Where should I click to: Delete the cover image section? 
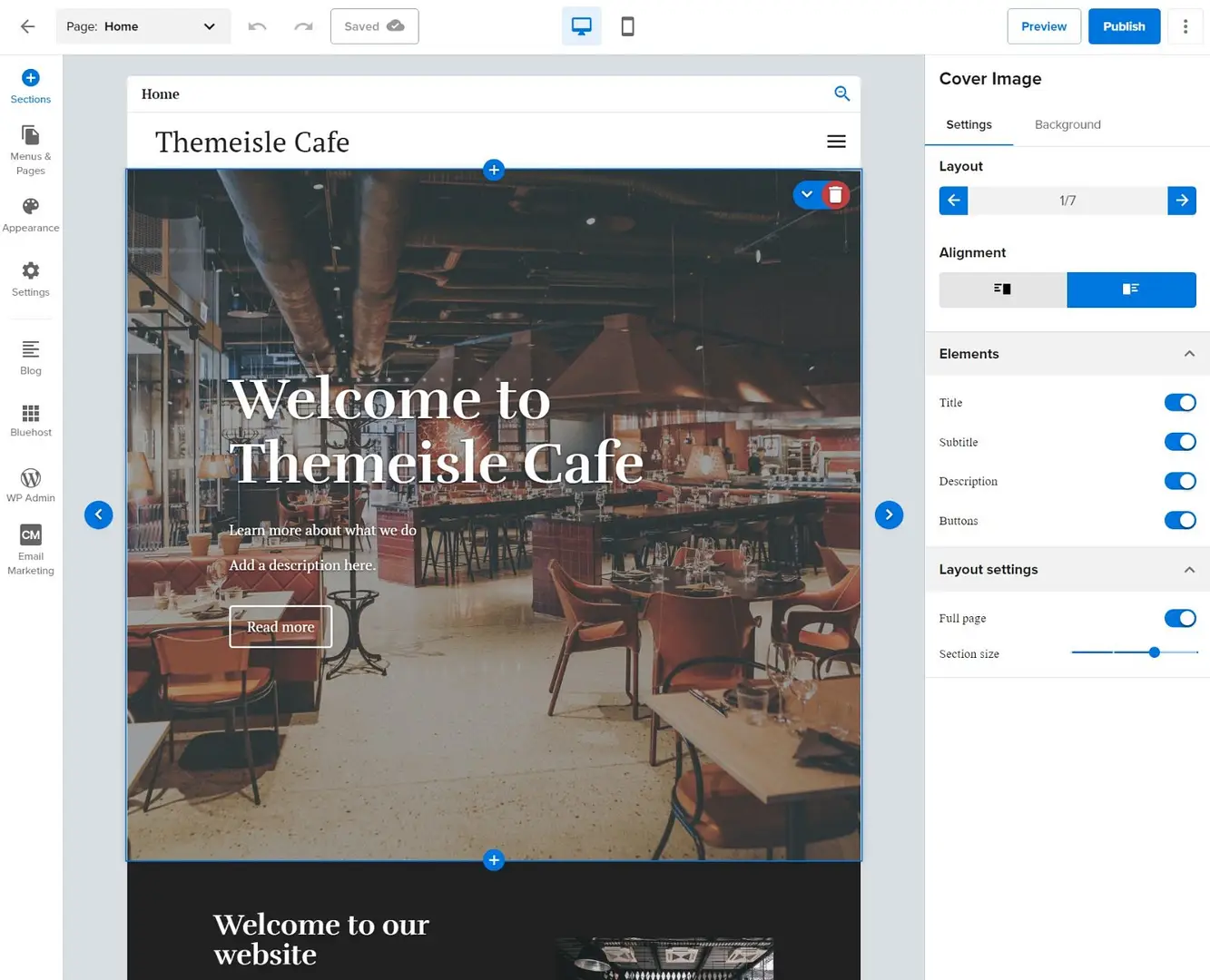(x=835, y=195)
